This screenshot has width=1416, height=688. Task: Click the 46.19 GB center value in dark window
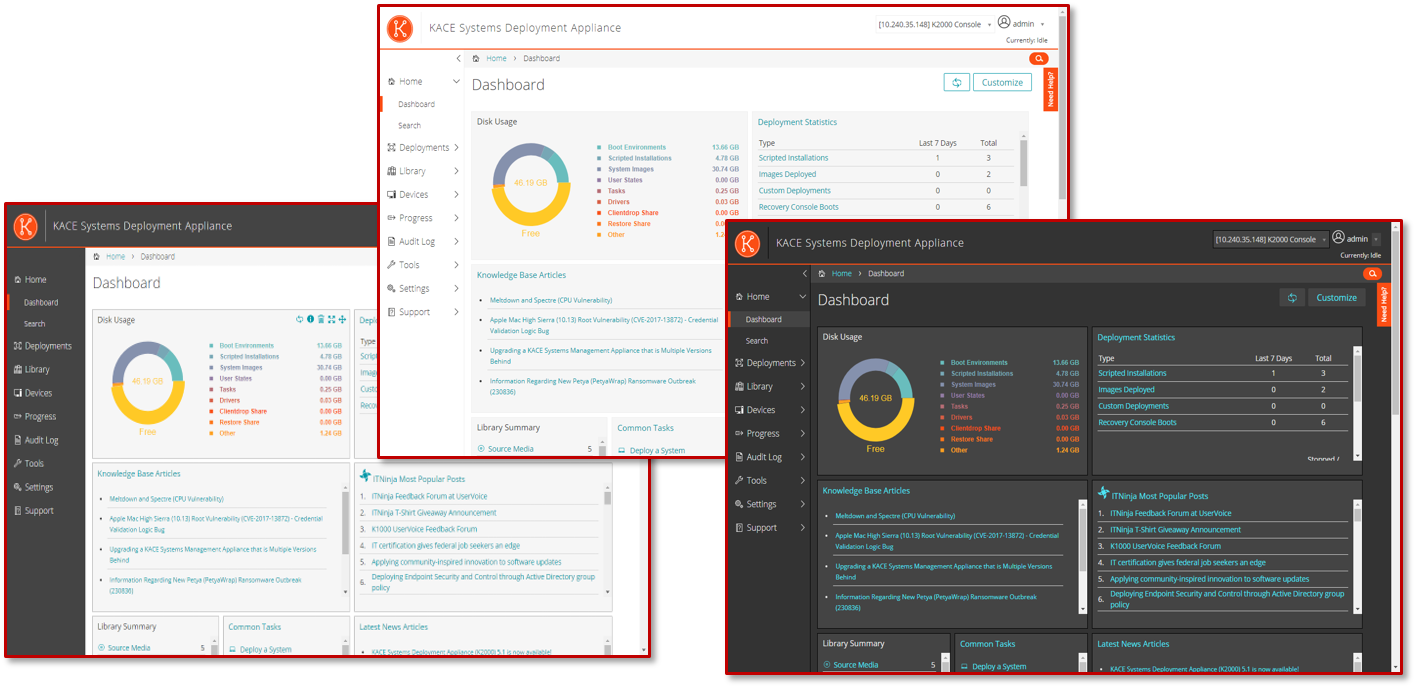(875, 398)
